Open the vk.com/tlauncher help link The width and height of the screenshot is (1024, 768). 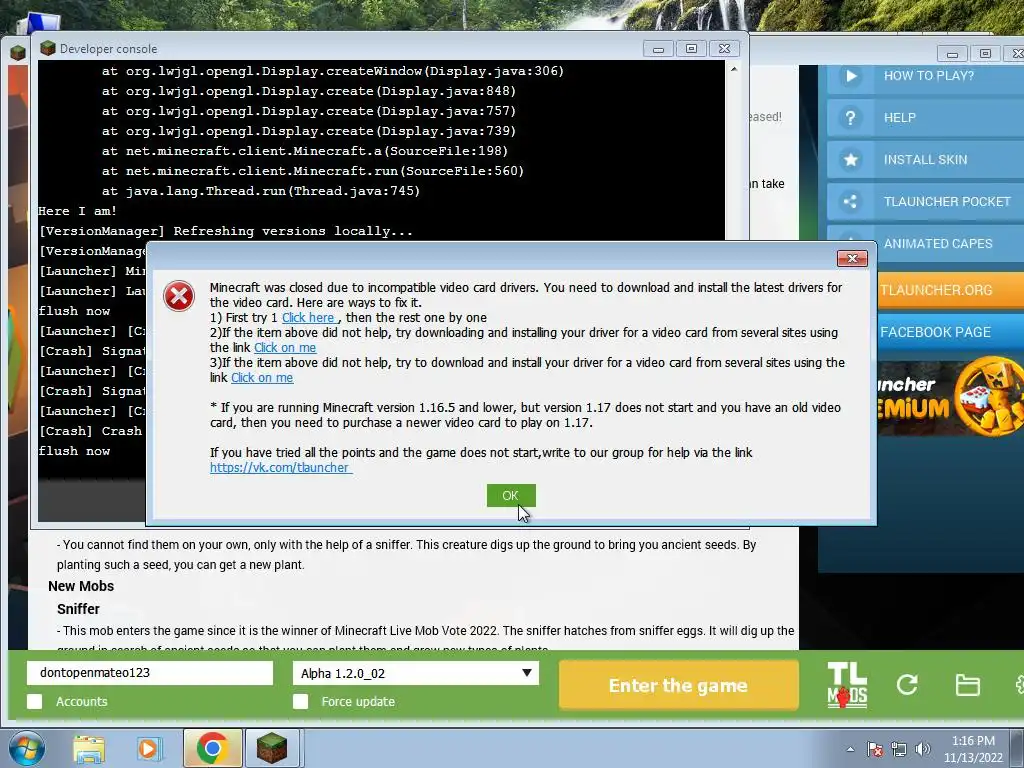pos(281,468)
